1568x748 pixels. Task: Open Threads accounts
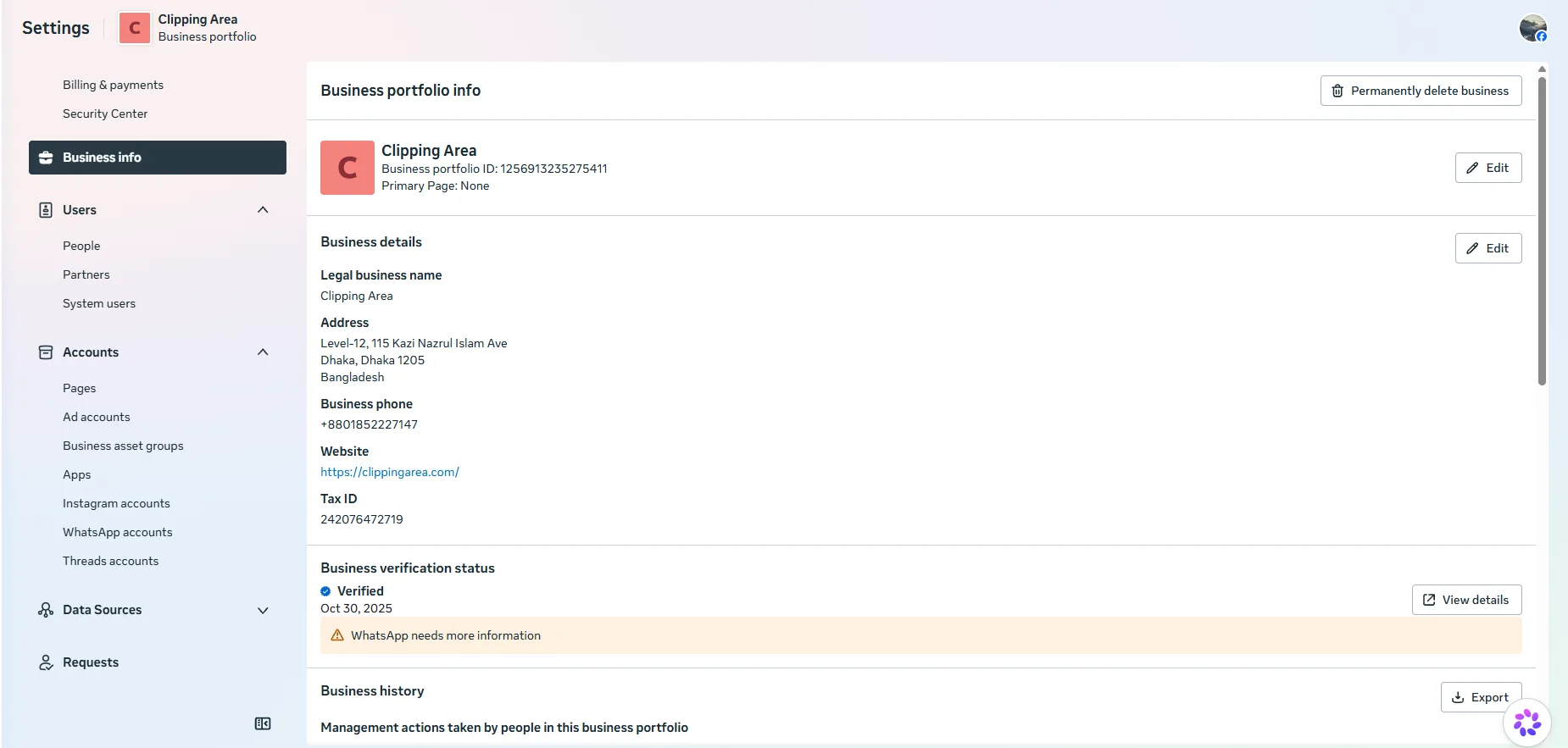(x=111, y=561)
